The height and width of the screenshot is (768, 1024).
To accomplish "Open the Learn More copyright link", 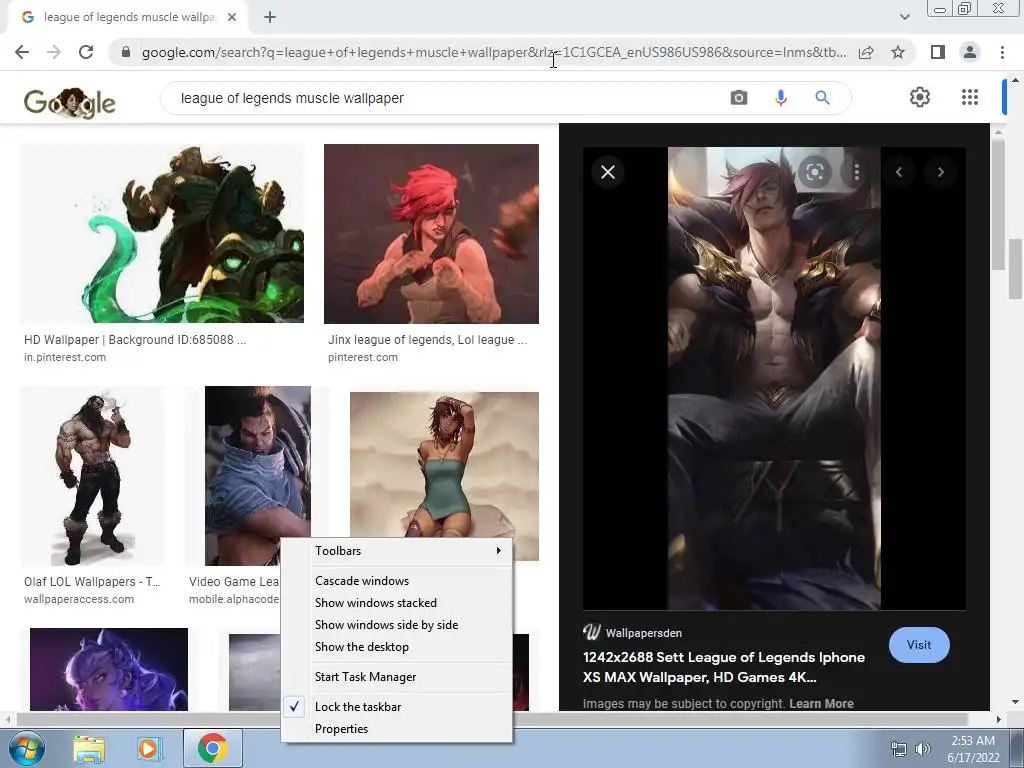I will pyautogui.click(x=821, y=703).
